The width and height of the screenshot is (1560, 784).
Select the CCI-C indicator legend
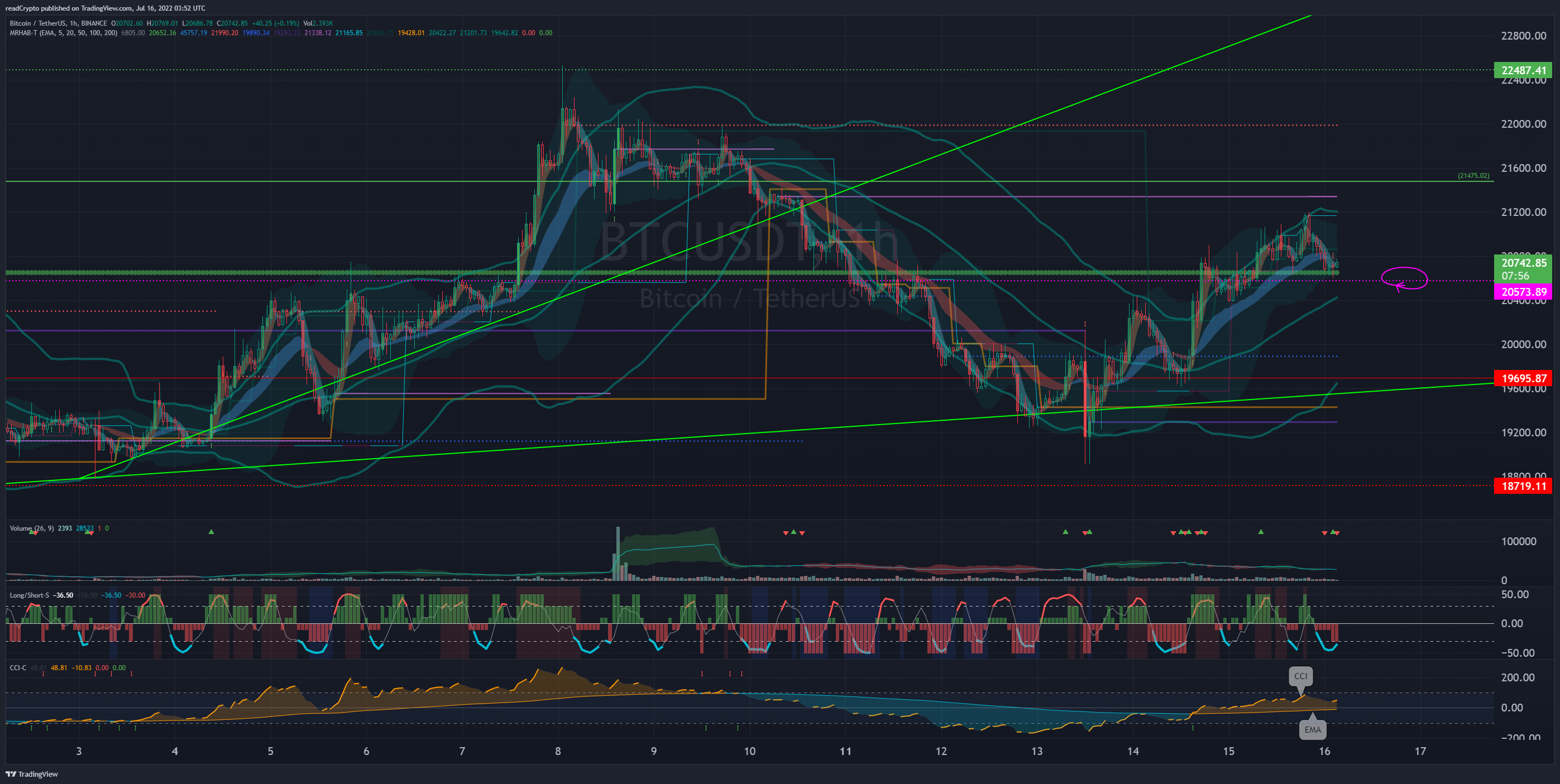(x=18, y=668)
